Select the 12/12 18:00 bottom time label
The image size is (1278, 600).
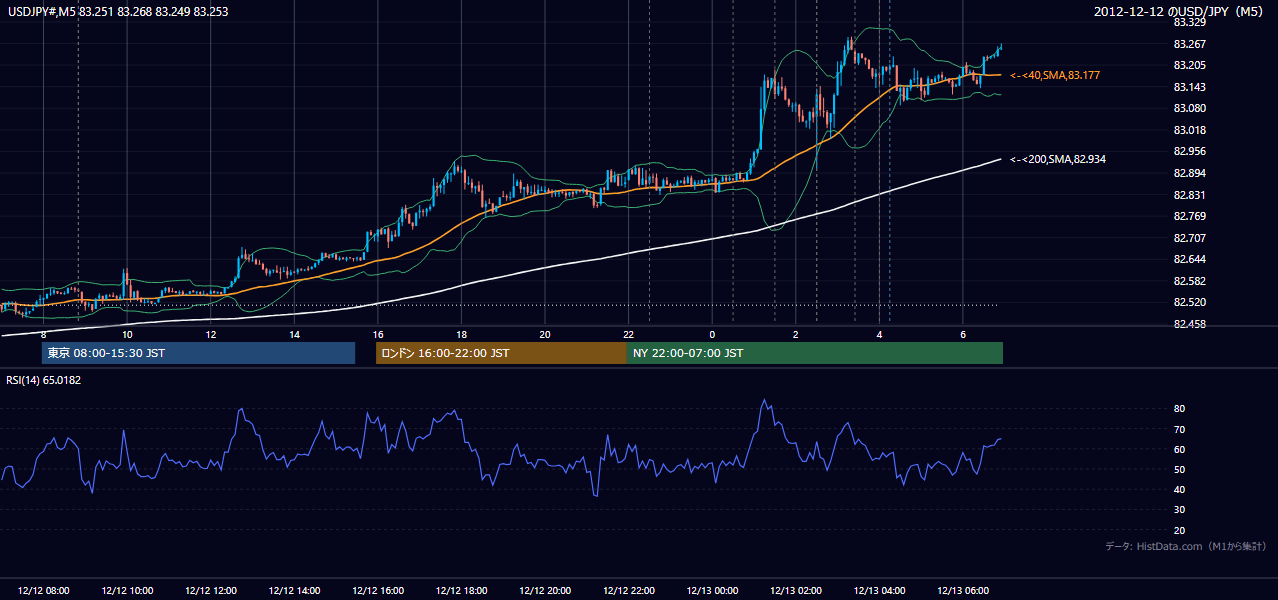click(461, 591)
